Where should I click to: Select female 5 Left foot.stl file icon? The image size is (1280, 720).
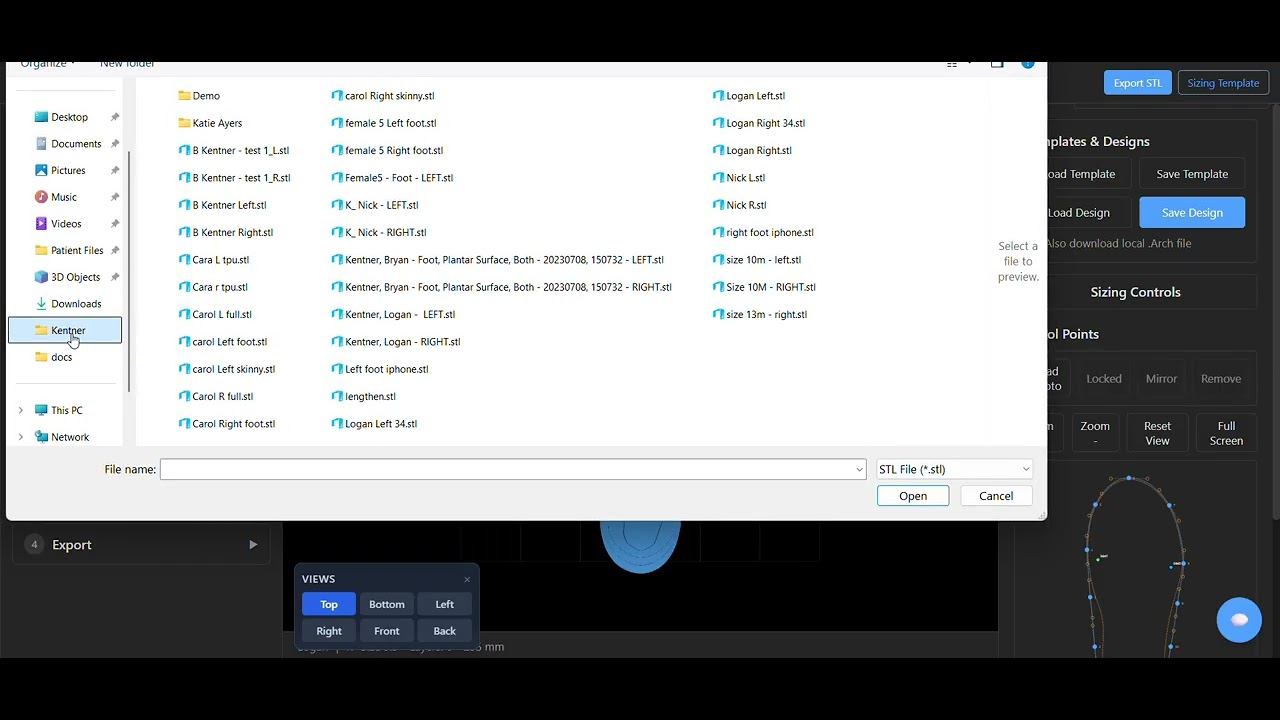[x=337, y=123]
